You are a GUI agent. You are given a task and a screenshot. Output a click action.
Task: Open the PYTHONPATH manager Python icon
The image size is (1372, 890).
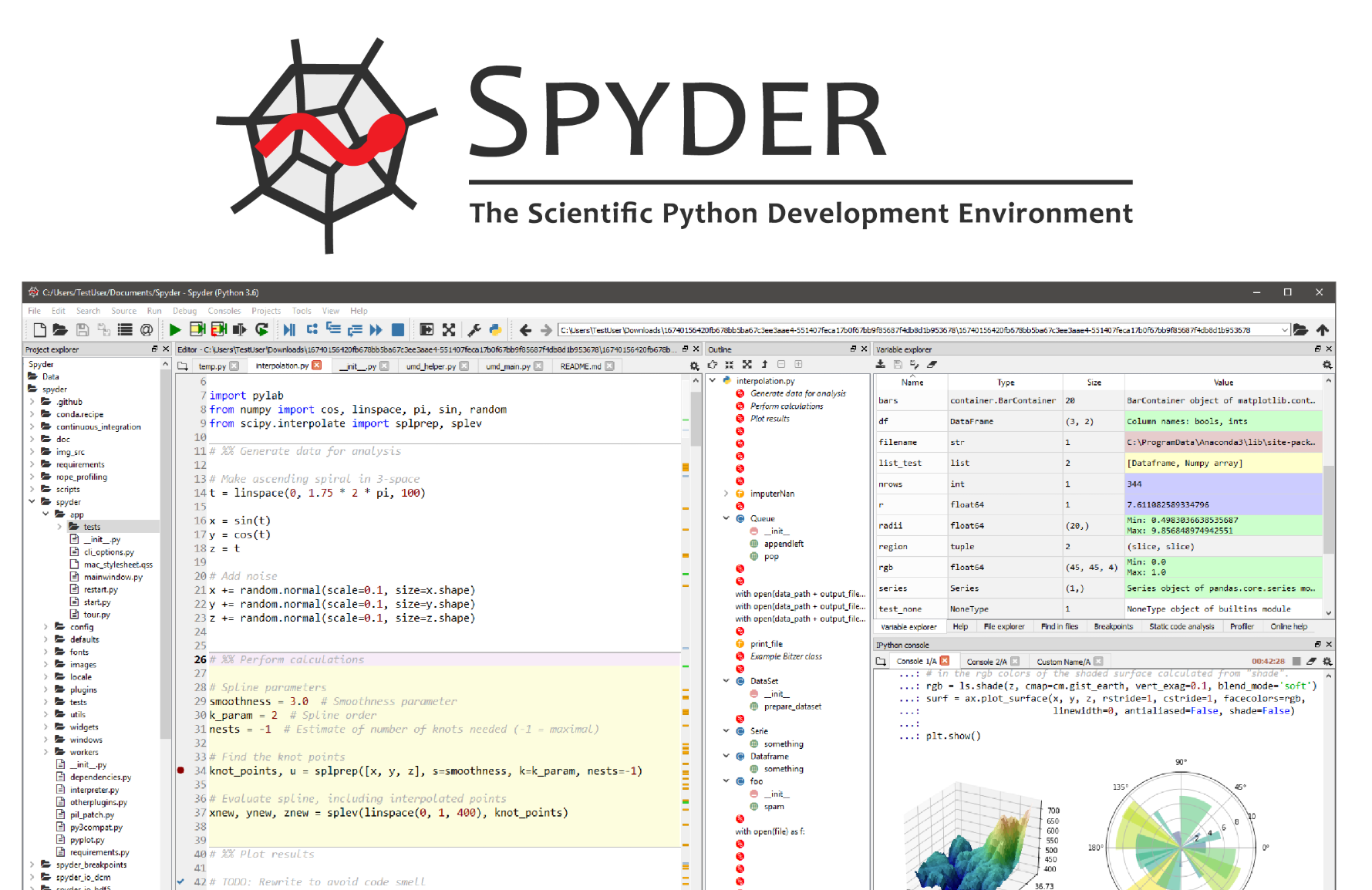point(495,330)
